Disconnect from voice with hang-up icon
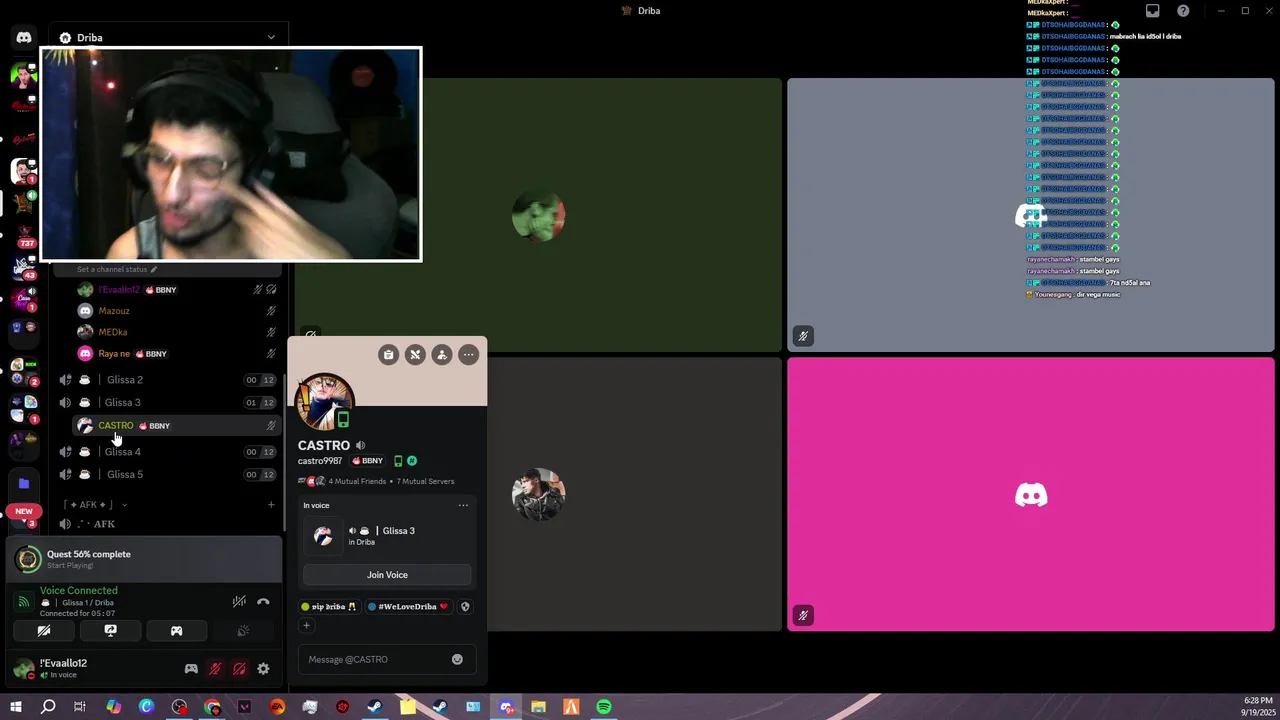This screenshot has width=1280, height=720. [263, 601]
